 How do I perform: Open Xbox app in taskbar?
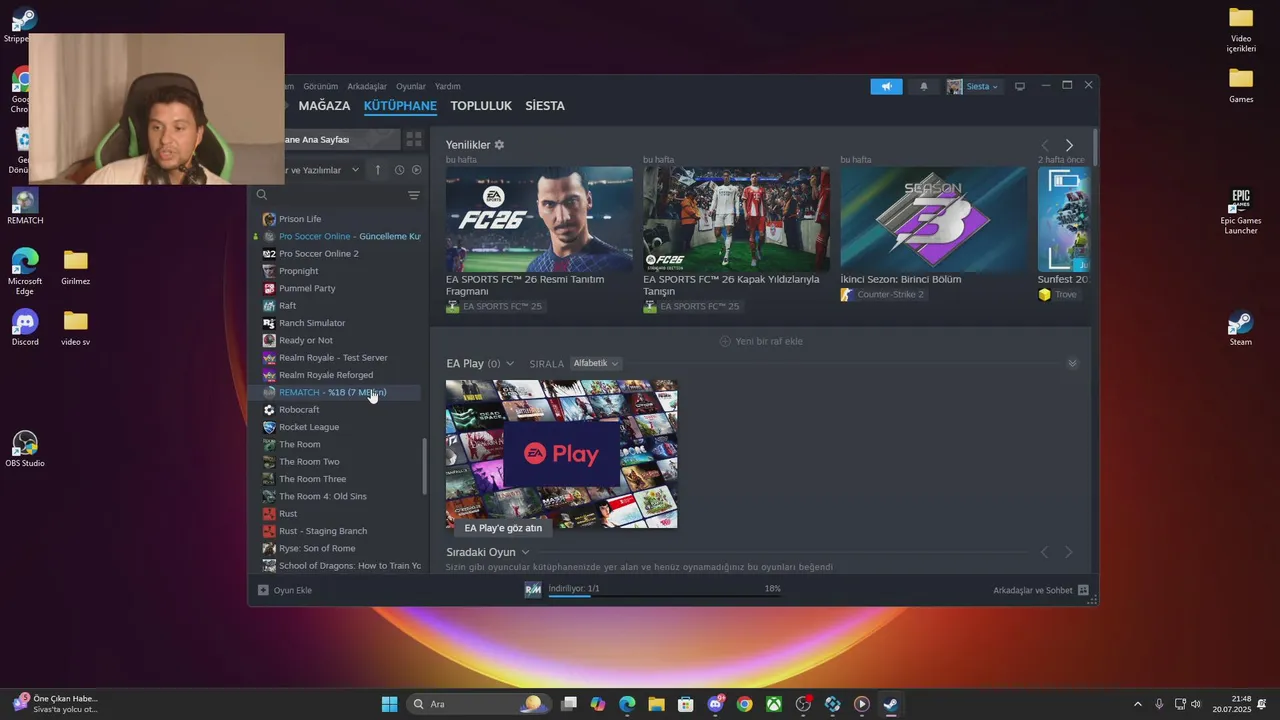(774, 704)
